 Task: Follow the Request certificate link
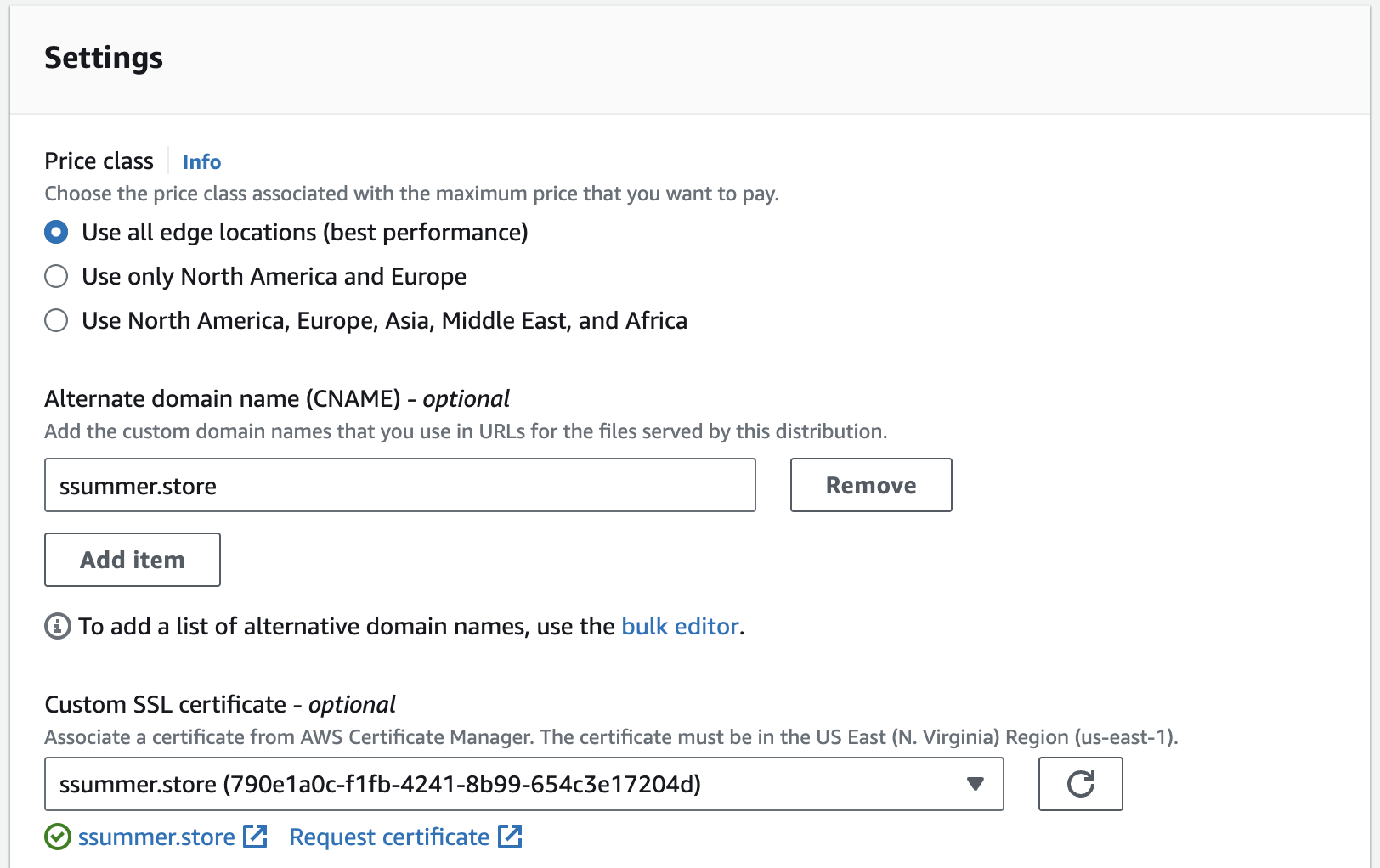389,837
